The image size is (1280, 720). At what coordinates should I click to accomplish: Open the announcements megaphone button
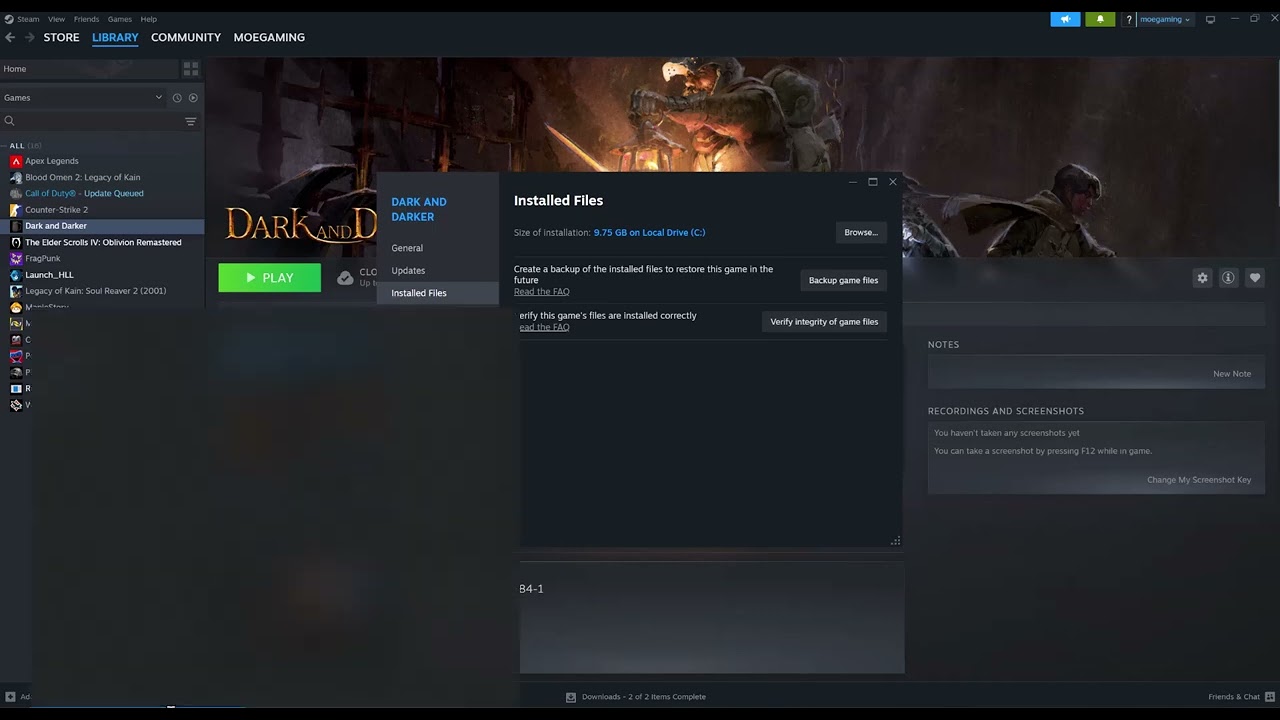click(1065, 19)
